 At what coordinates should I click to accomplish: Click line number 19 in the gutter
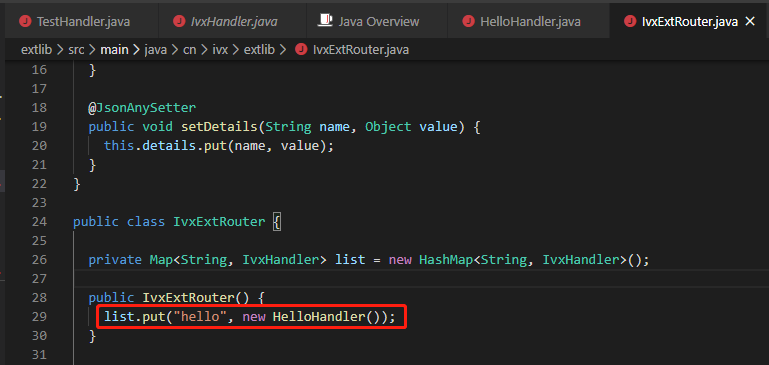(39, 127)
